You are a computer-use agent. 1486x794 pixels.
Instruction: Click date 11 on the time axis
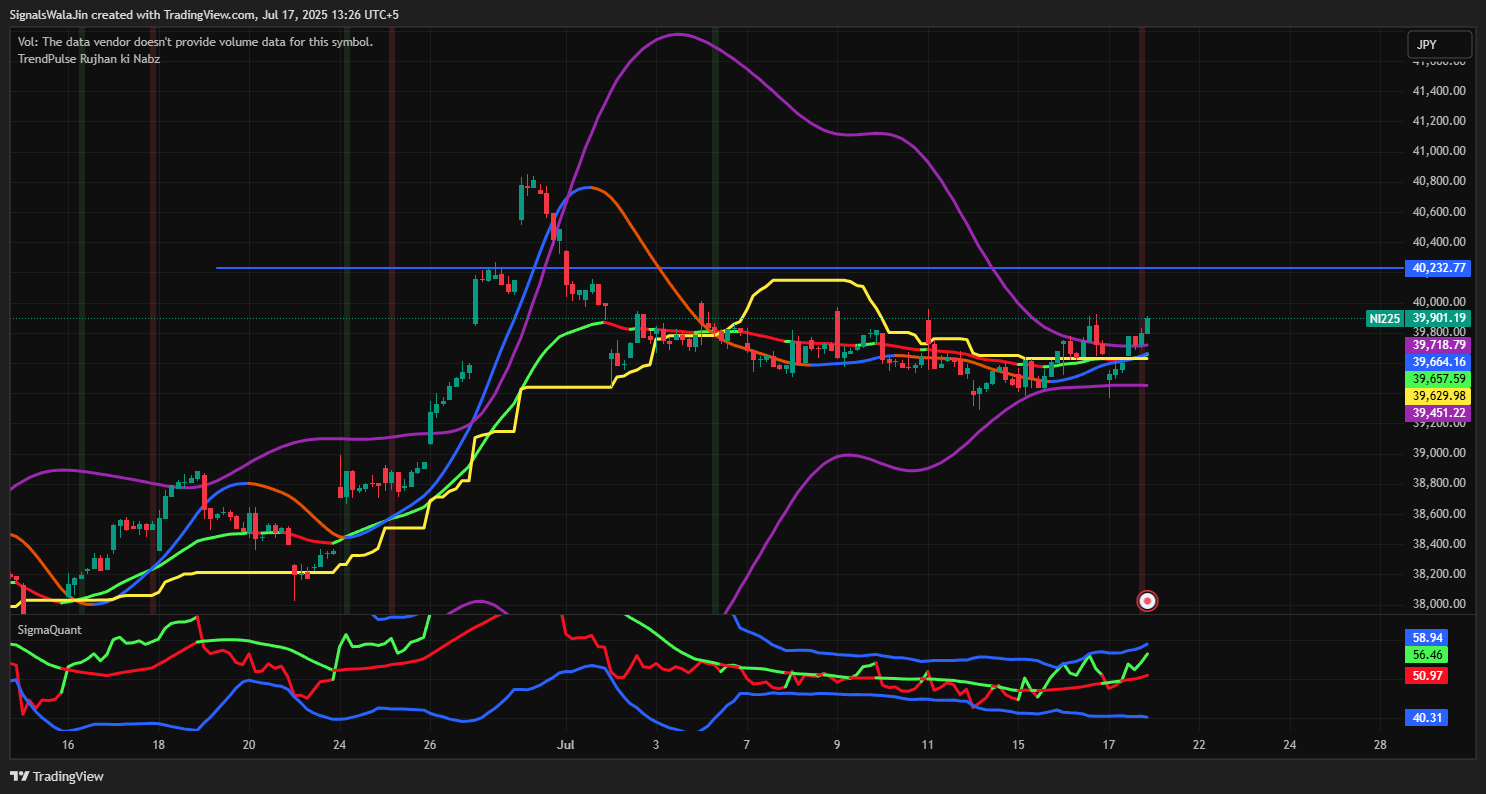tap(927, 745)
